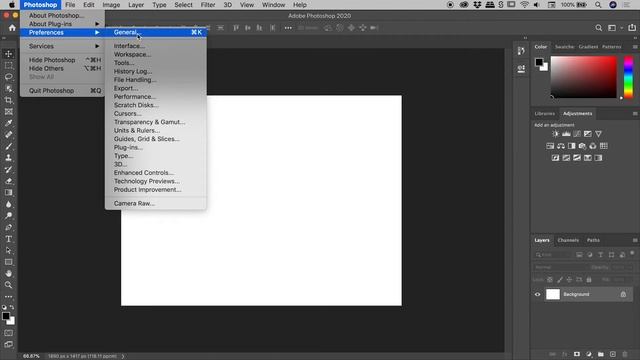Choose Quit Photoshop

(62, 91)
